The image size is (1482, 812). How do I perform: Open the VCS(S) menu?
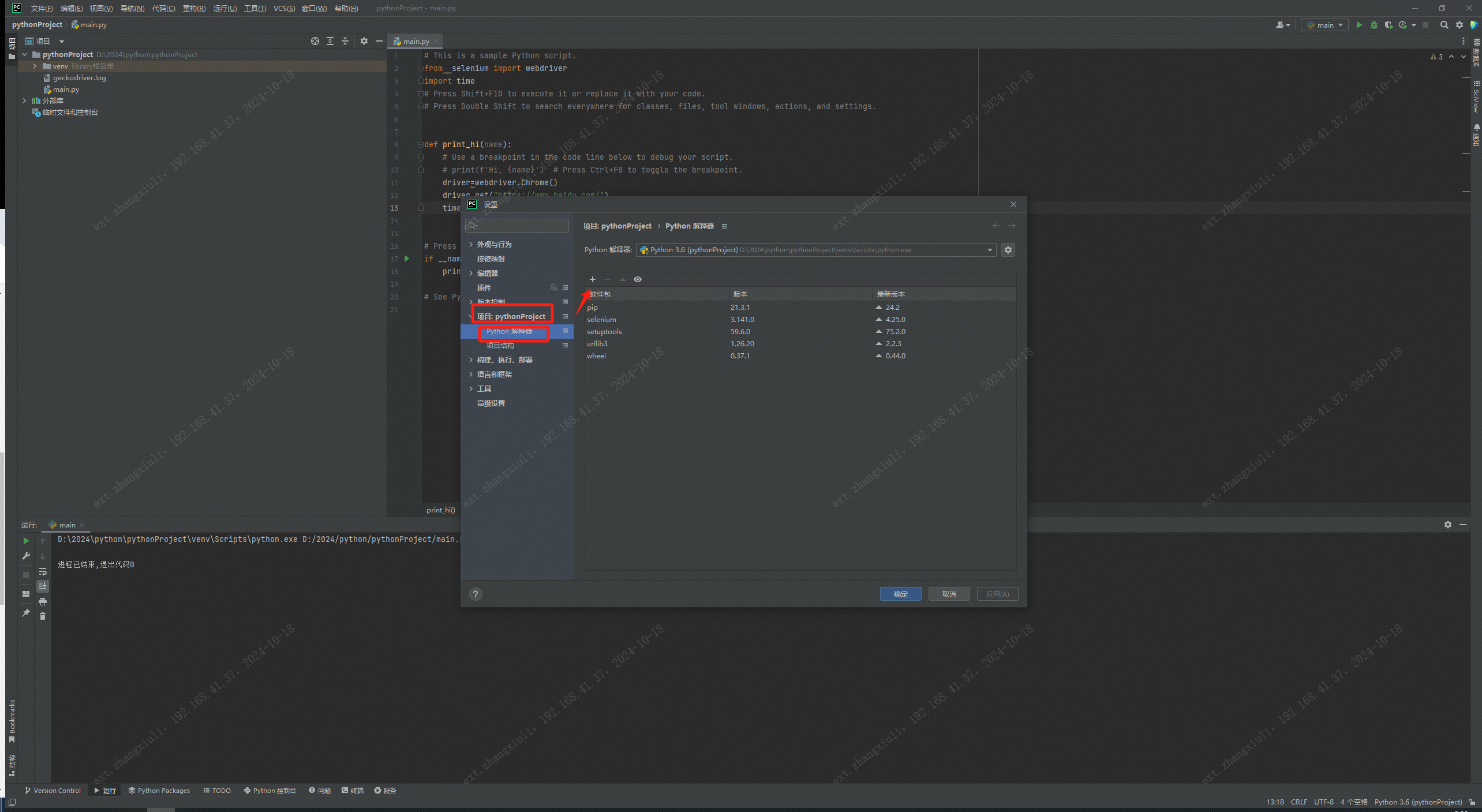pyautogui.click(x=284, y=8)
